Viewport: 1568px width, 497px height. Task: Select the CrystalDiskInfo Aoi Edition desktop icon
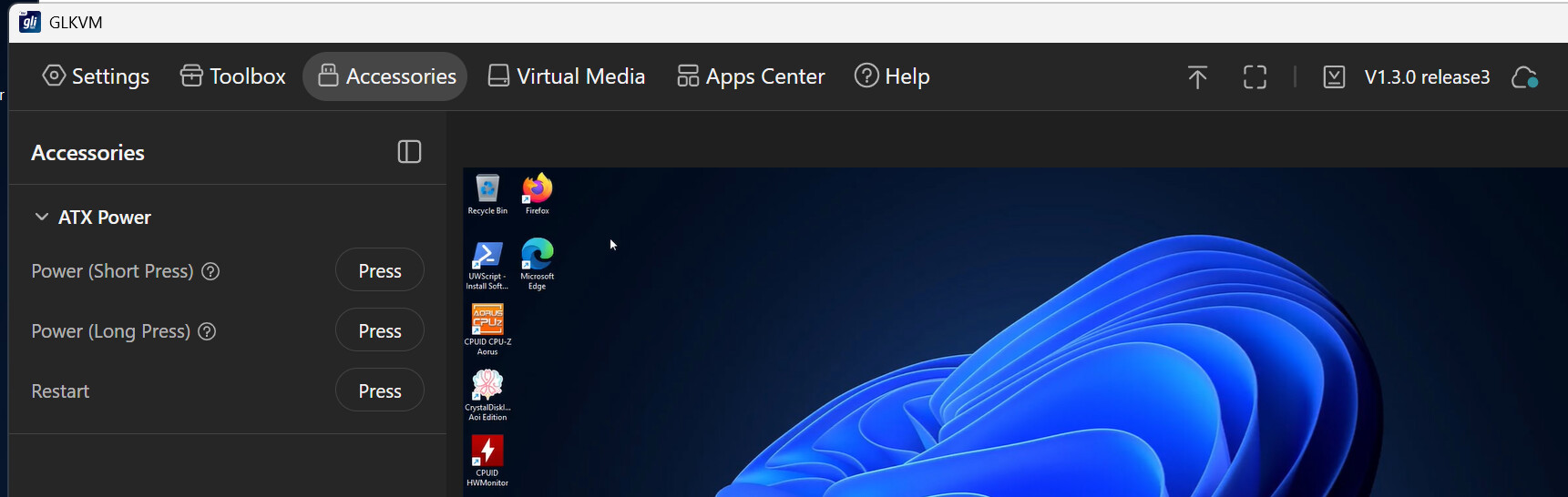pos(487,395)
